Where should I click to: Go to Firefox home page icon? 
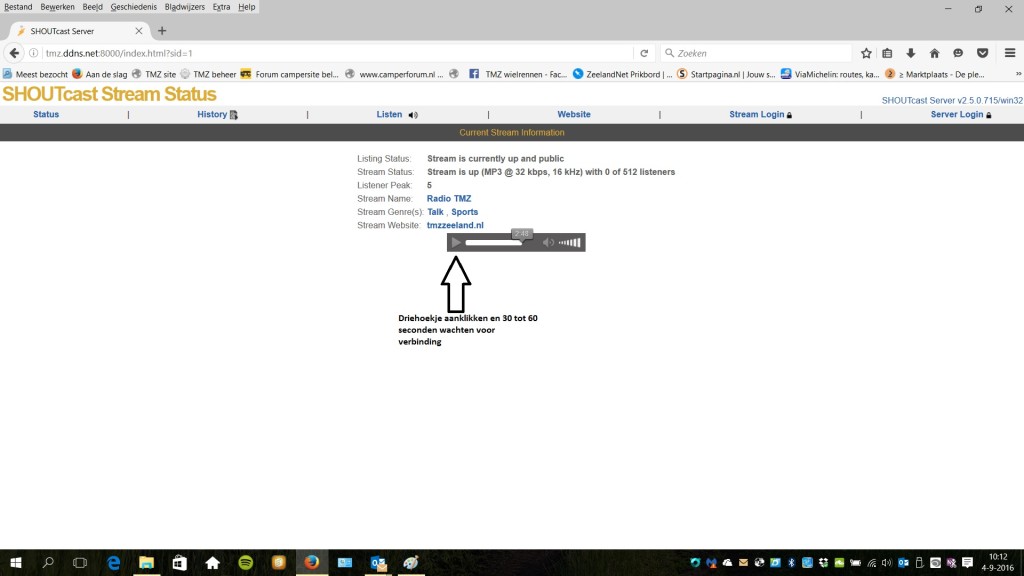[934, 53]
